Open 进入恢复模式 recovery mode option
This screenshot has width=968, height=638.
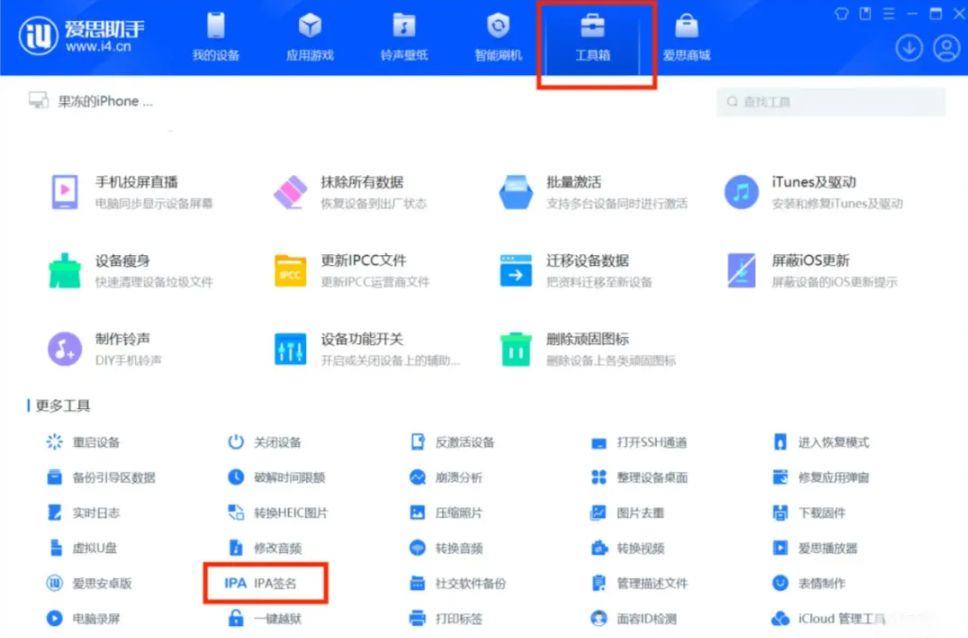[x=832, y=442]
